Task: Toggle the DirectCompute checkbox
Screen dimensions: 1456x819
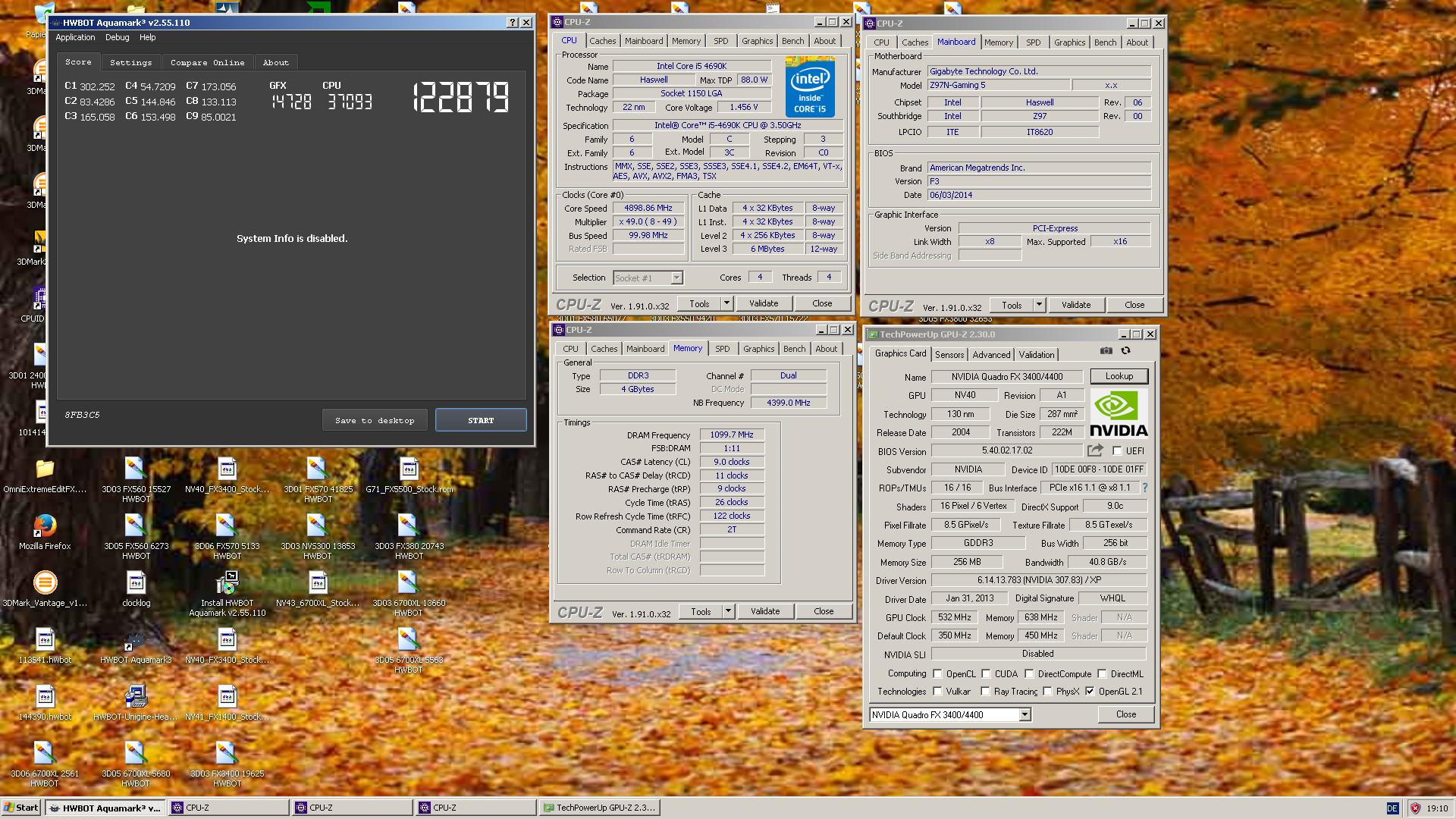Action: coord(1029,673)
